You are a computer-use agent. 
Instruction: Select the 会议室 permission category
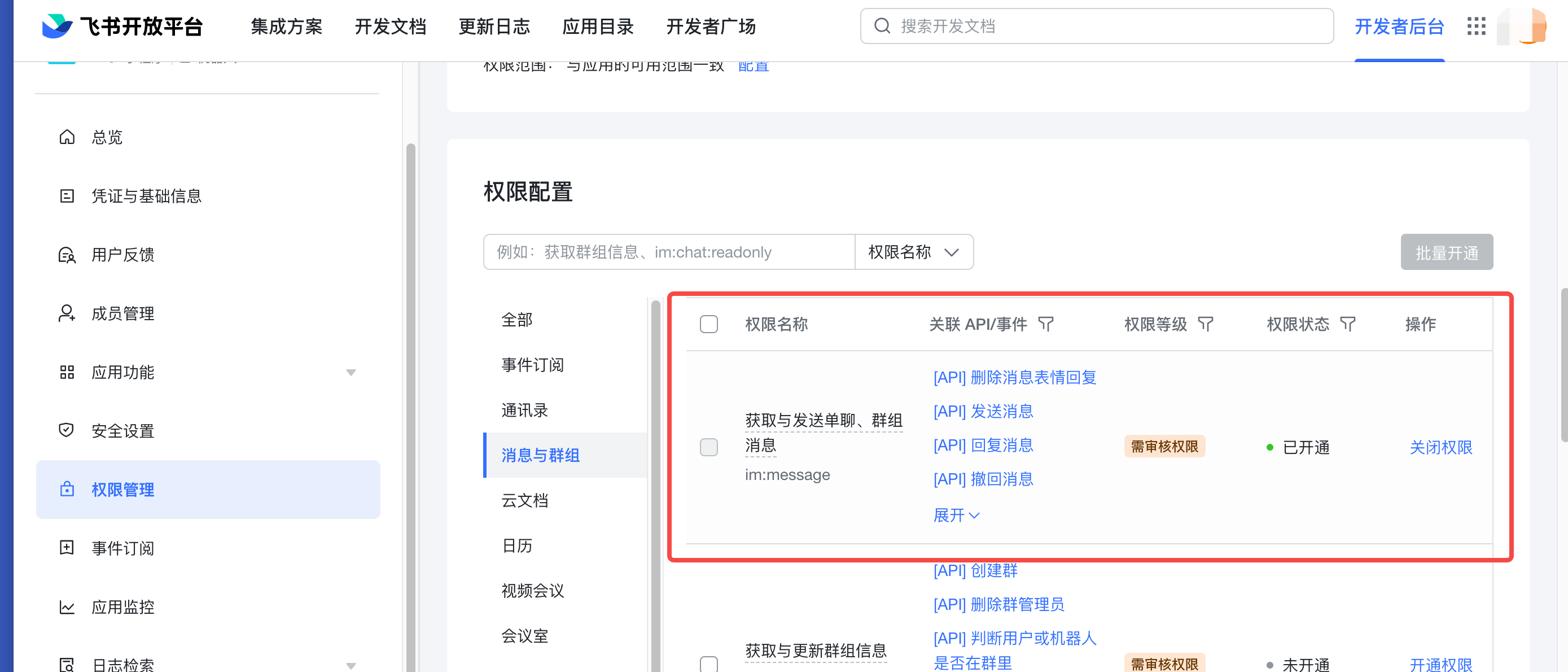click(565, 635)
